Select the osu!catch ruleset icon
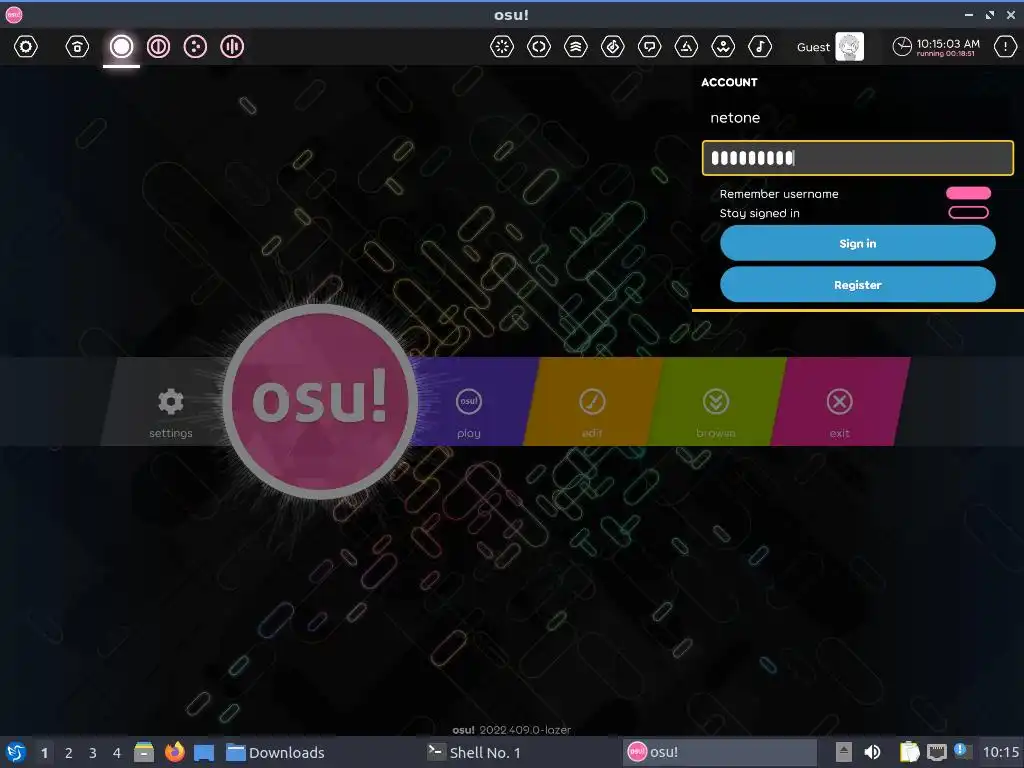The image size is (1024, 768). click(195, 46)
